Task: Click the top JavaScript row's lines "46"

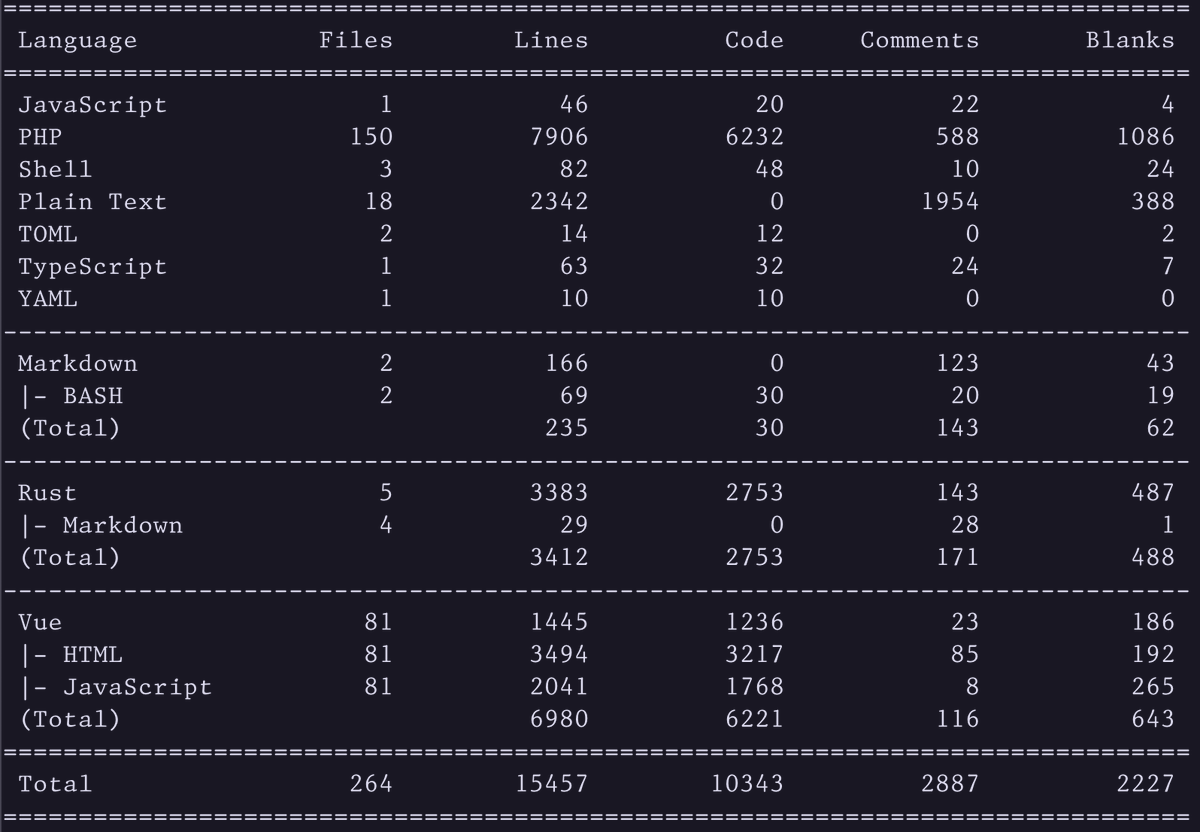Action: (x=573, y=104)
